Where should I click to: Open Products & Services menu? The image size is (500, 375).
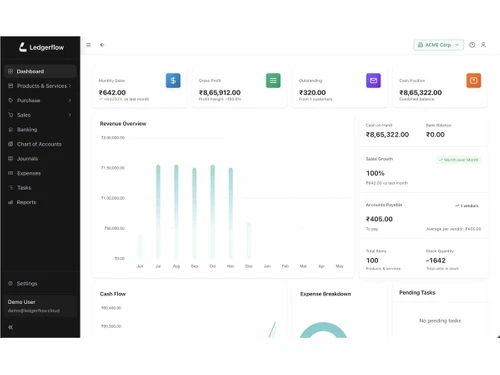[x=40, y=86]
